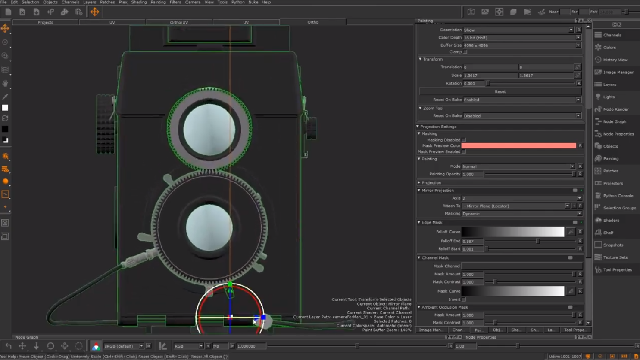Click the RGB channel display icon
The width and height of the screenshot is (640, 360).
(96, 347)
